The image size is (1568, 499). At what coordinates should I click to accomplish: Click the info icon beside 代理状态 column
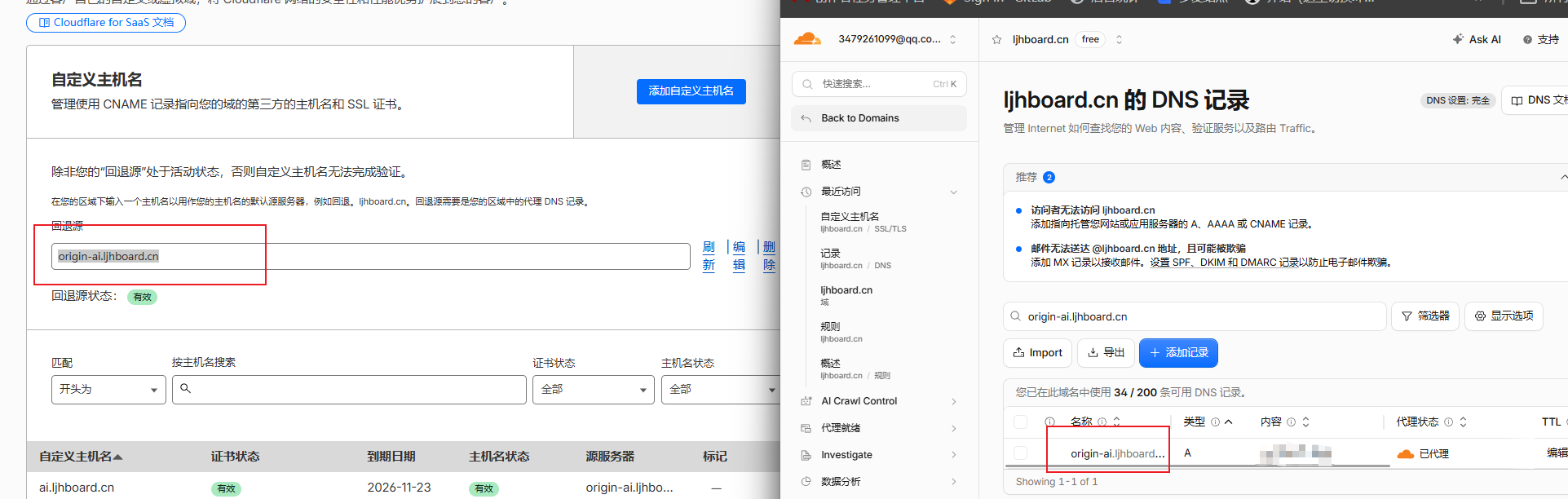1448,422
